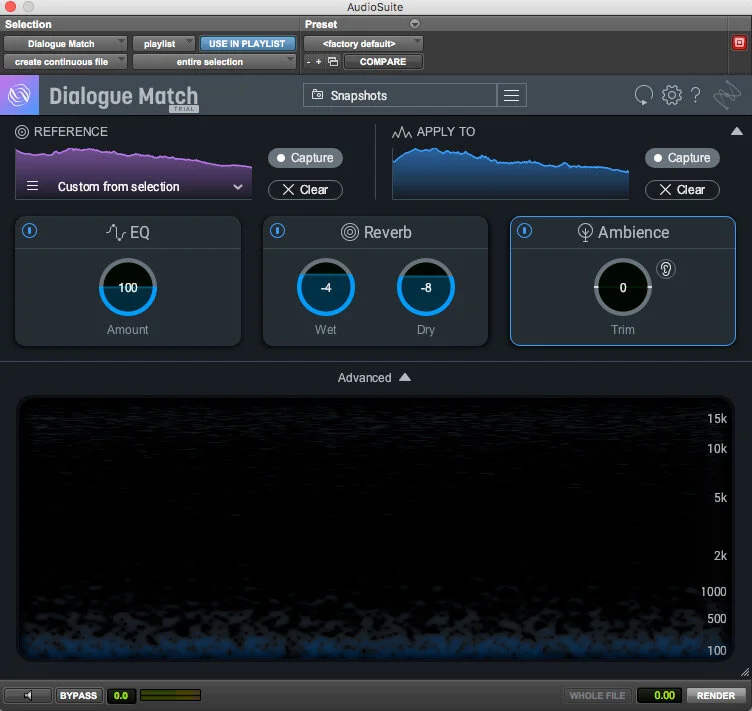This screenshot has width=752, height=711.
Task: Click the speaker preview icon
Action: point(27,695)
